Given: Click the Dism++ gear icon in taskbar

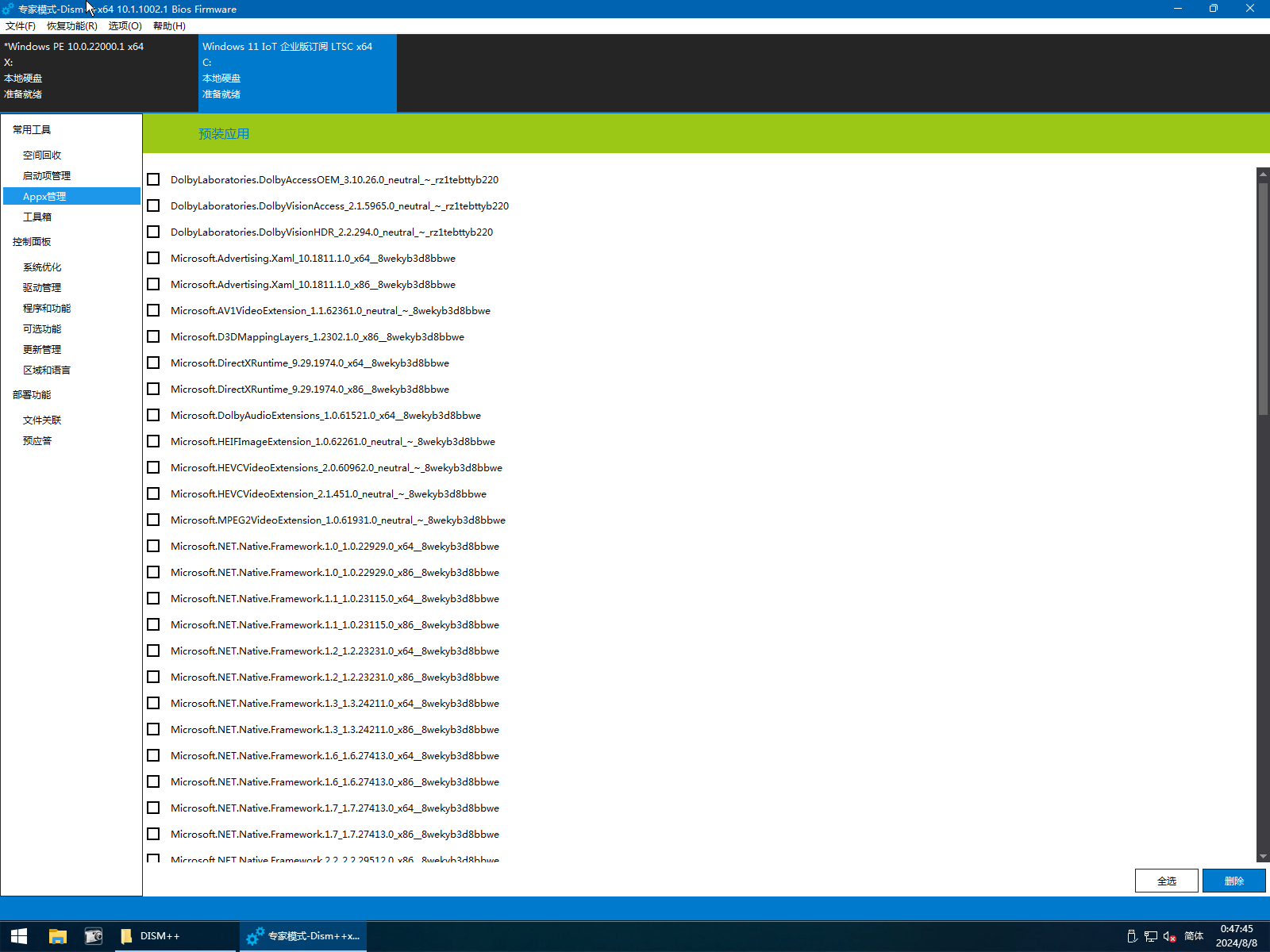Looking at the screenshot, I should (255, 936).
